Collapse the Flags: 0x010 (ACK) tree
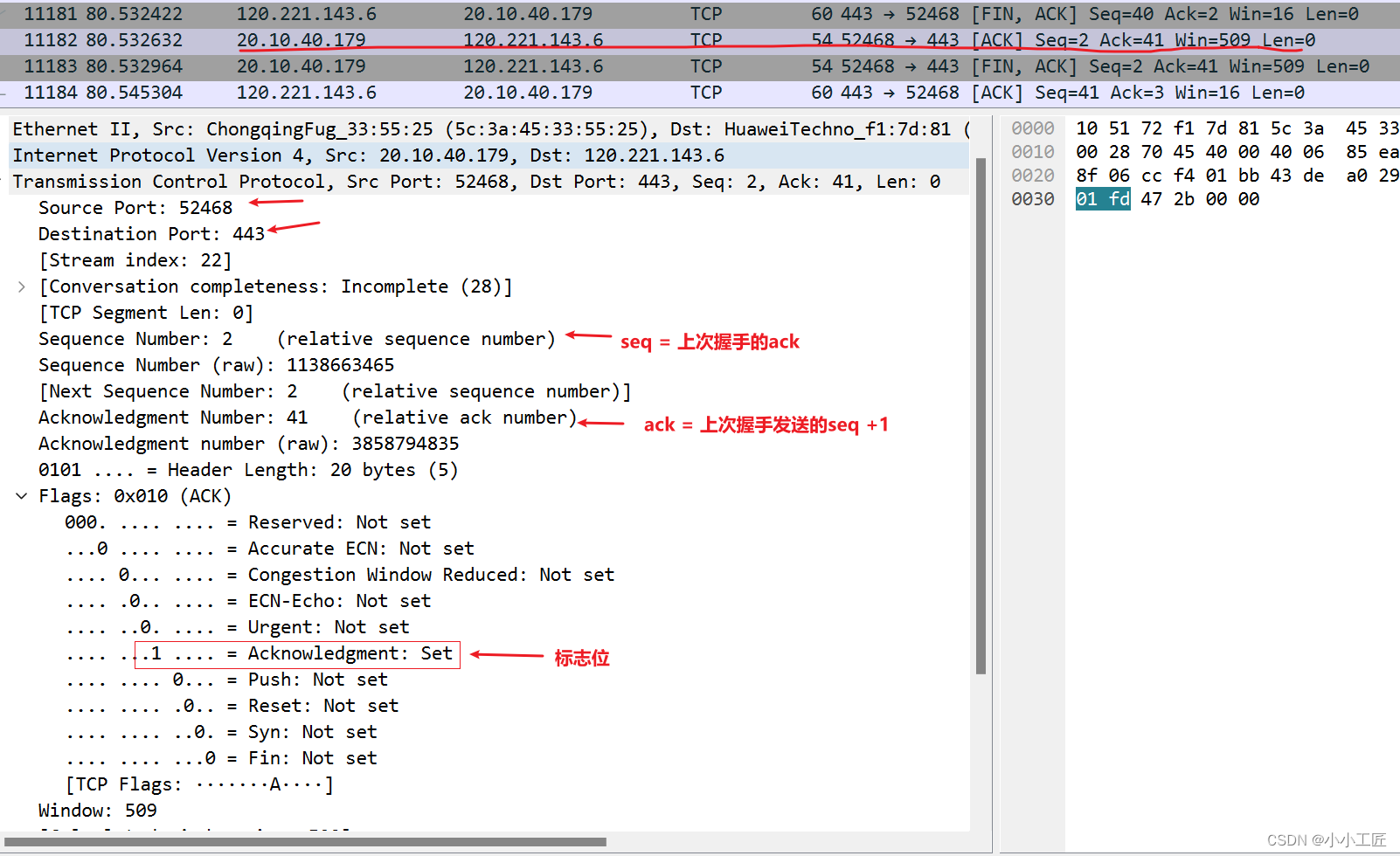Screen dimensions: 1400x856 22,496
